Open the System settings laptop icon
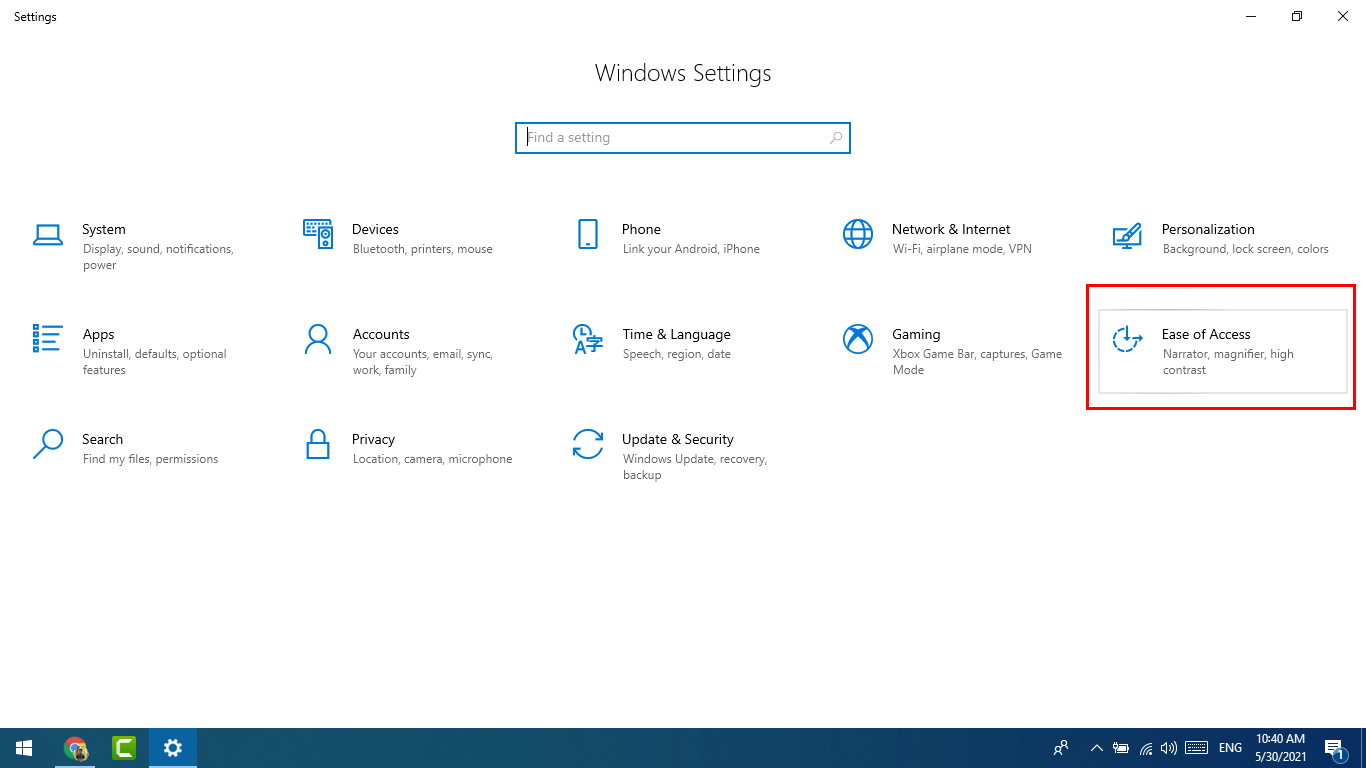 [47, 235]
